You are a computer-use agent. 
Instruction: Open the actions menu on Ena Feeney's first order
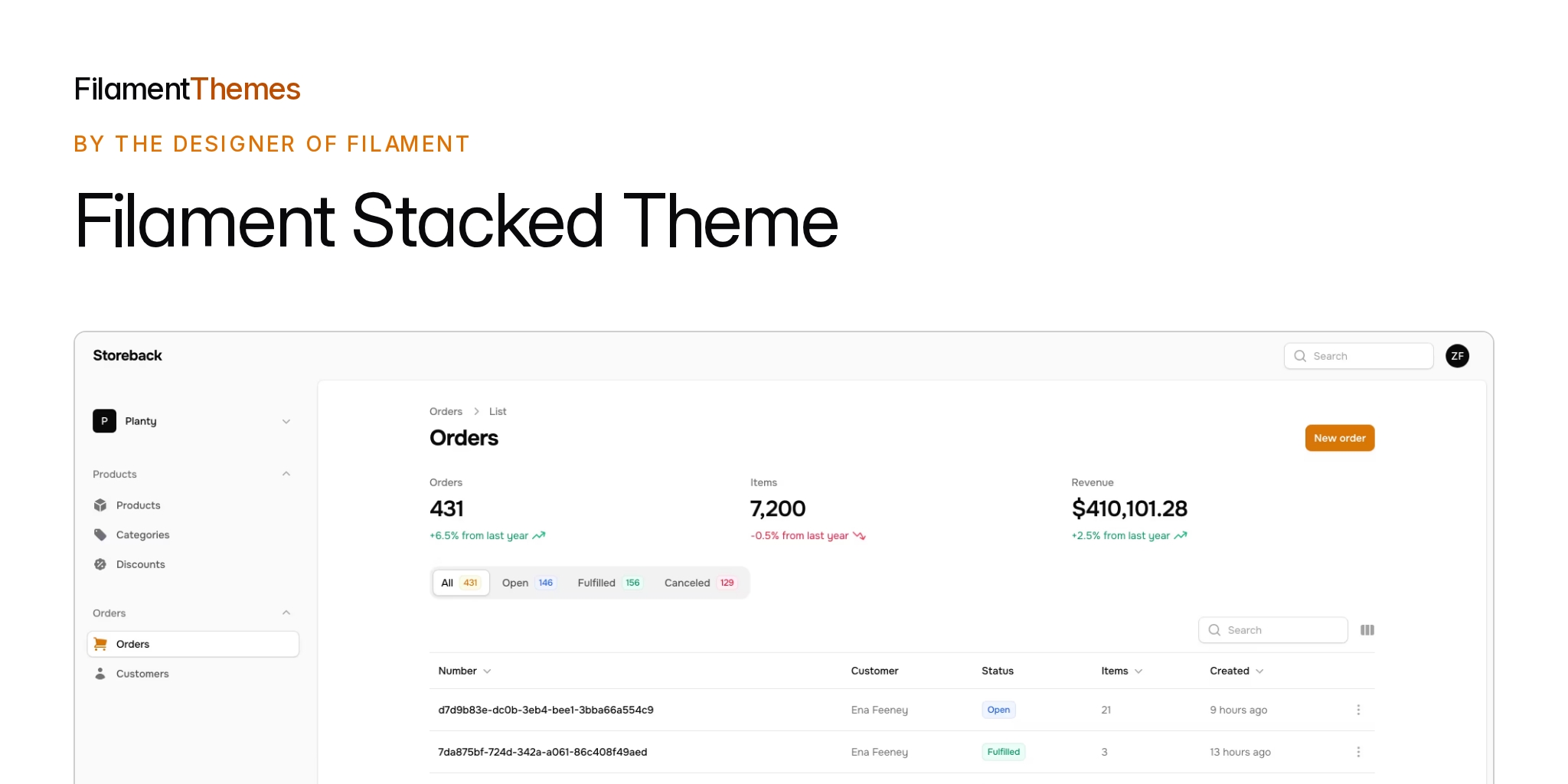pyautogui.click(x=1359, y=710)
